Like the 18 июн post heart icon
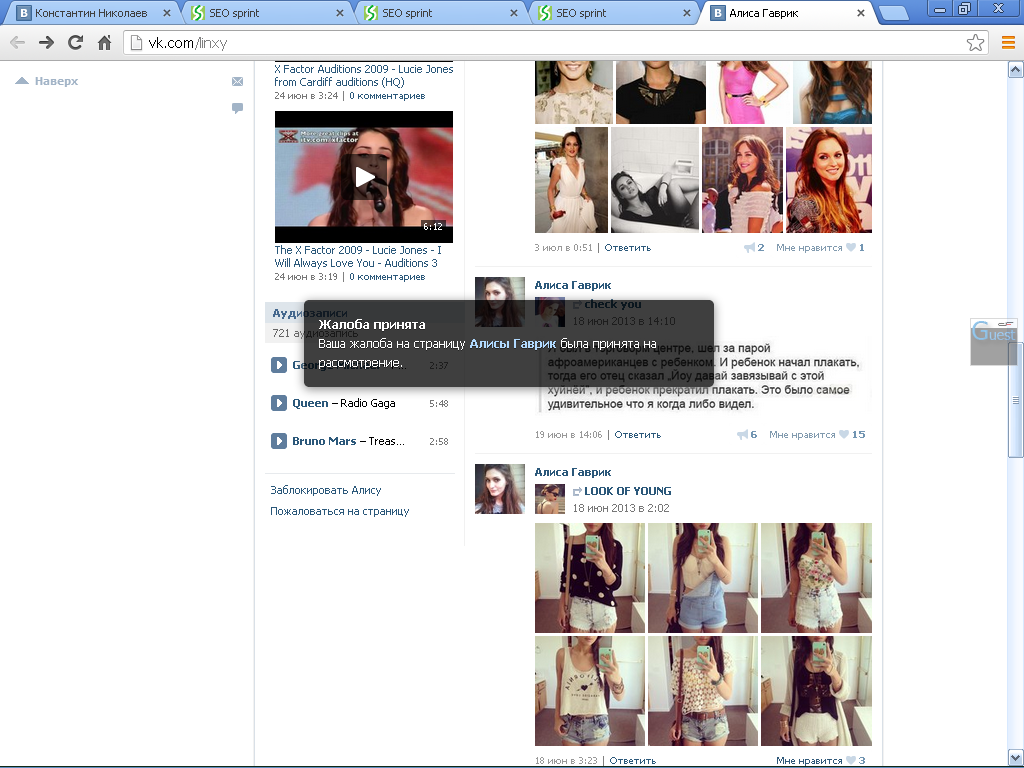The image size is (1024, 768). pyautogui.click(x=850, y=760)
